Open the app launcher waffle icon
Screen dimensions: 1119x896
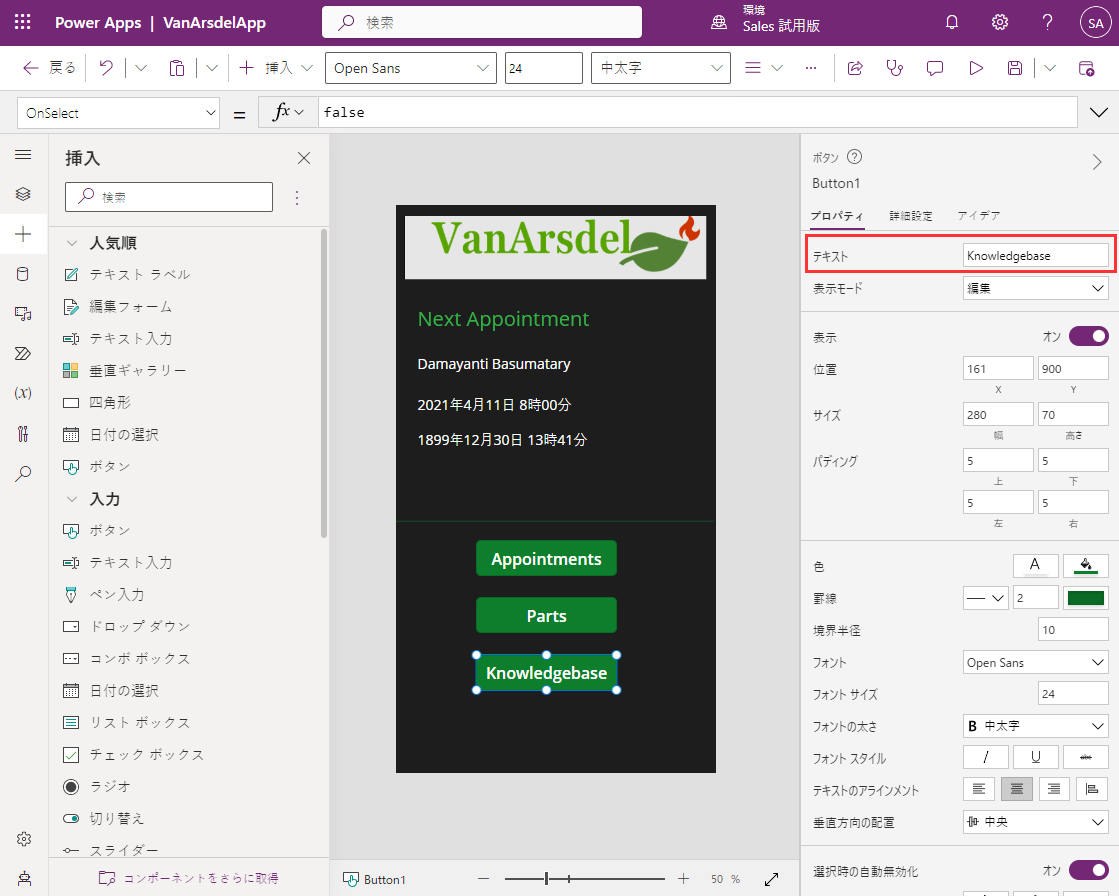pyautogui.click(x=23, y=22)
